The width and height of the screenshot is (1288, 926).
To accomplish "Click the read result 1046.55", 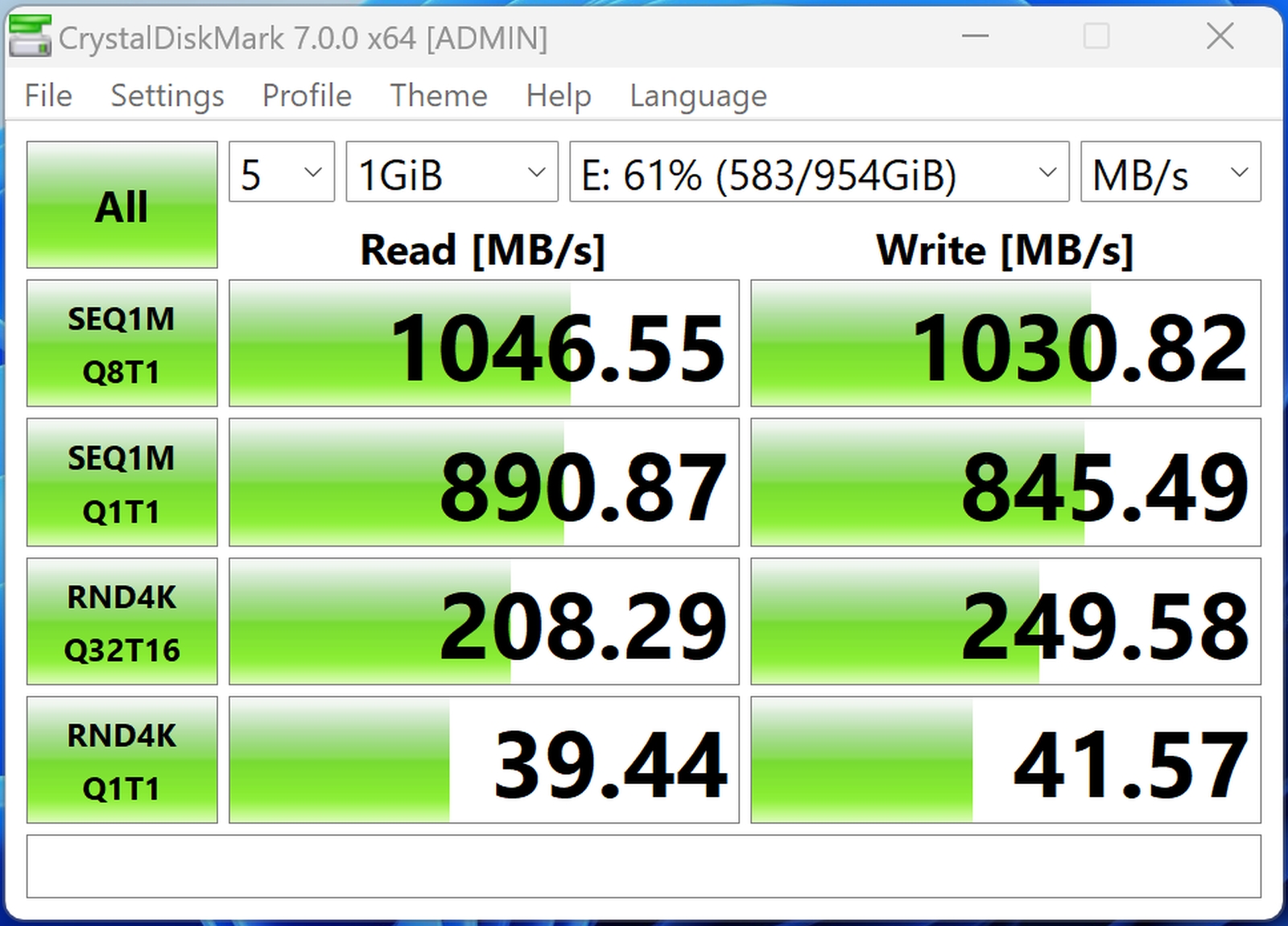I will pyautogui.click(x=484, y=343).
